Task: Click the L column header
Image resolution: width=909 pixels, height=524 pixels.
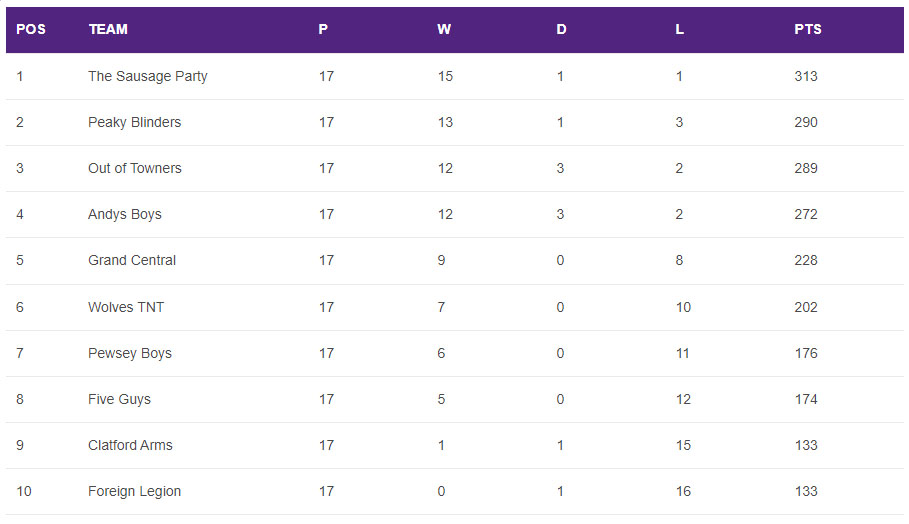Action: pyautogui.click(x=679, y=29)
